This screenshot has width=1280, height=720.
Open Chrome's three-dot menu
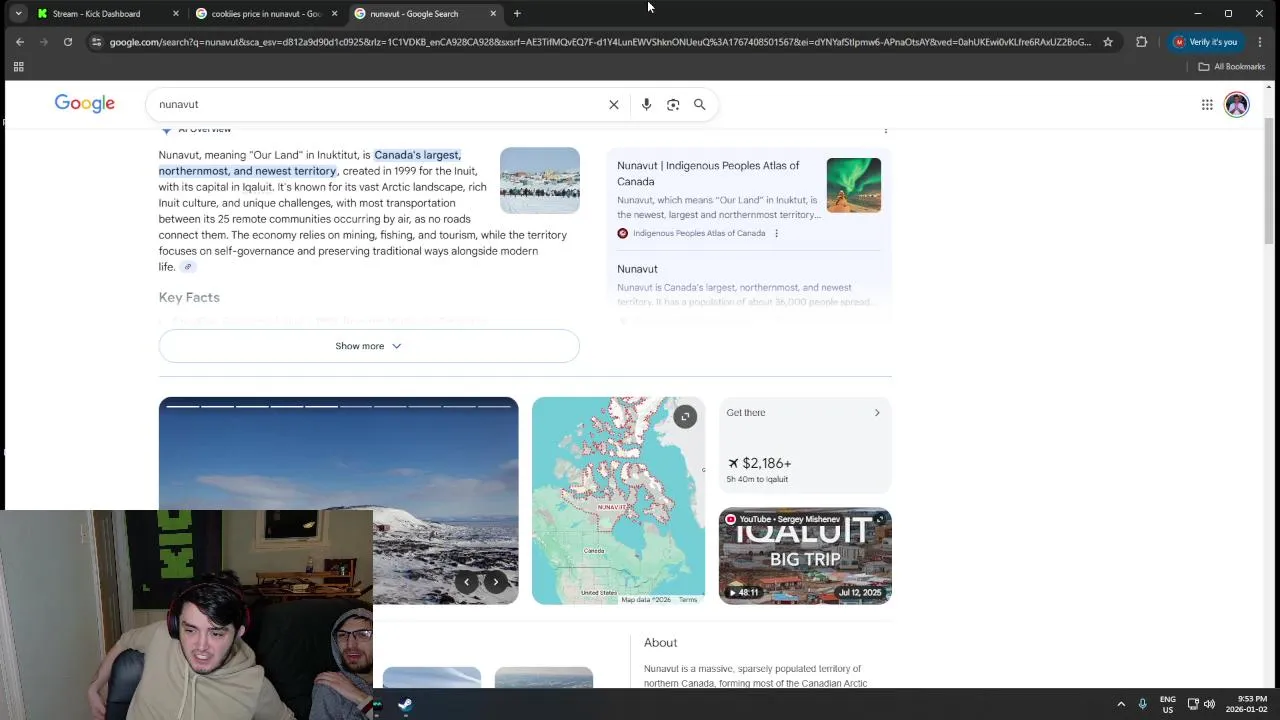(1260, 42)
